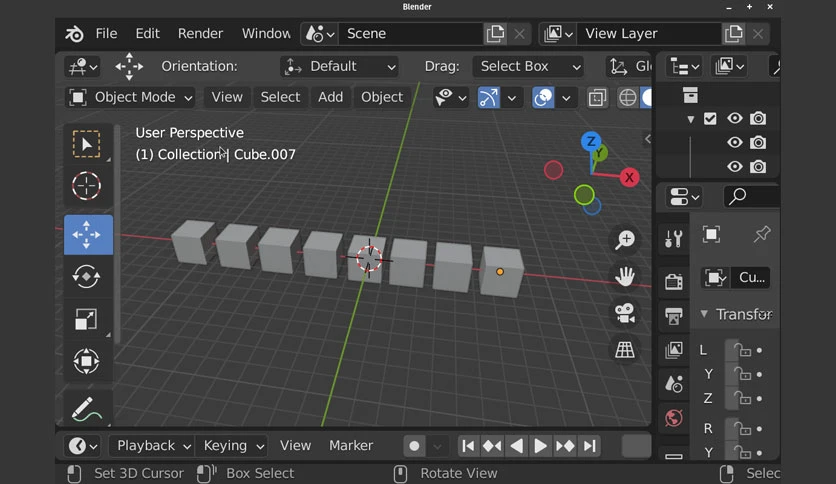The height and width of the screenshot is (484, 836).
Task: Open the overlays options dropdown arrow
Action: click(566, 98)
